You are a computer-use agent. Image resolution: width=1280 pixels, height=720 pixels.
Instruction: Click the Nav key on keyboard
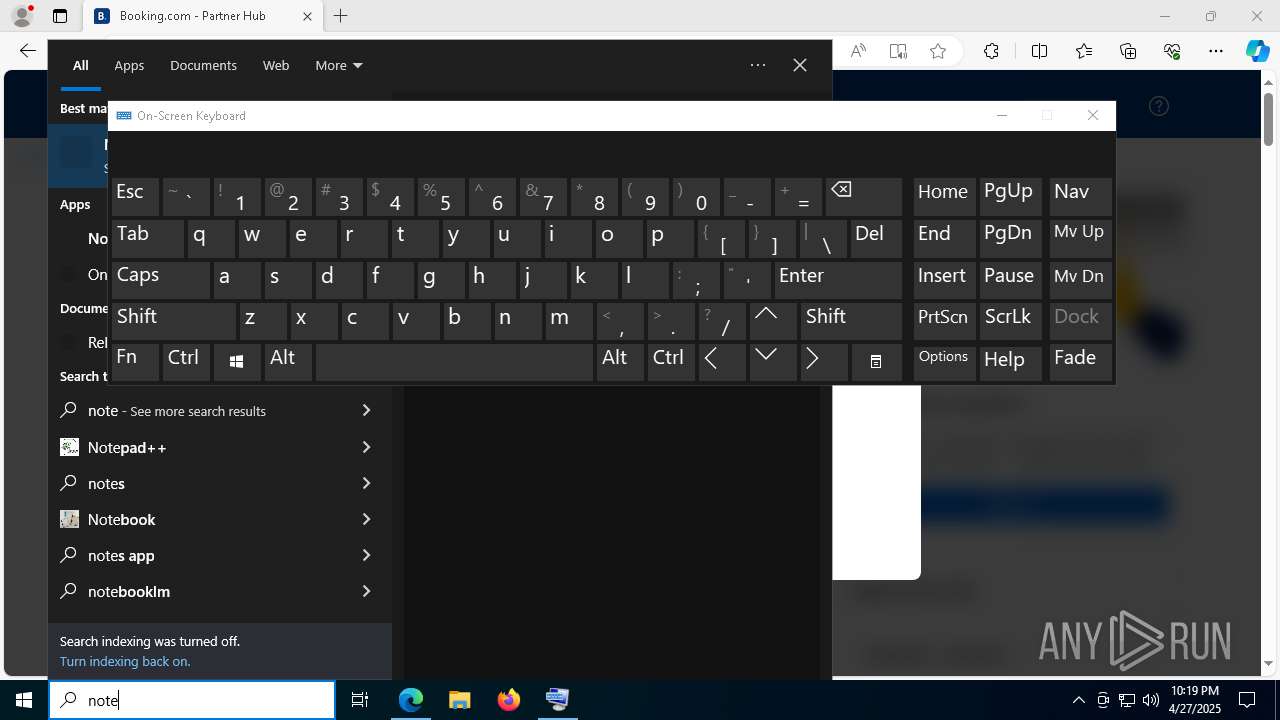1080,197
